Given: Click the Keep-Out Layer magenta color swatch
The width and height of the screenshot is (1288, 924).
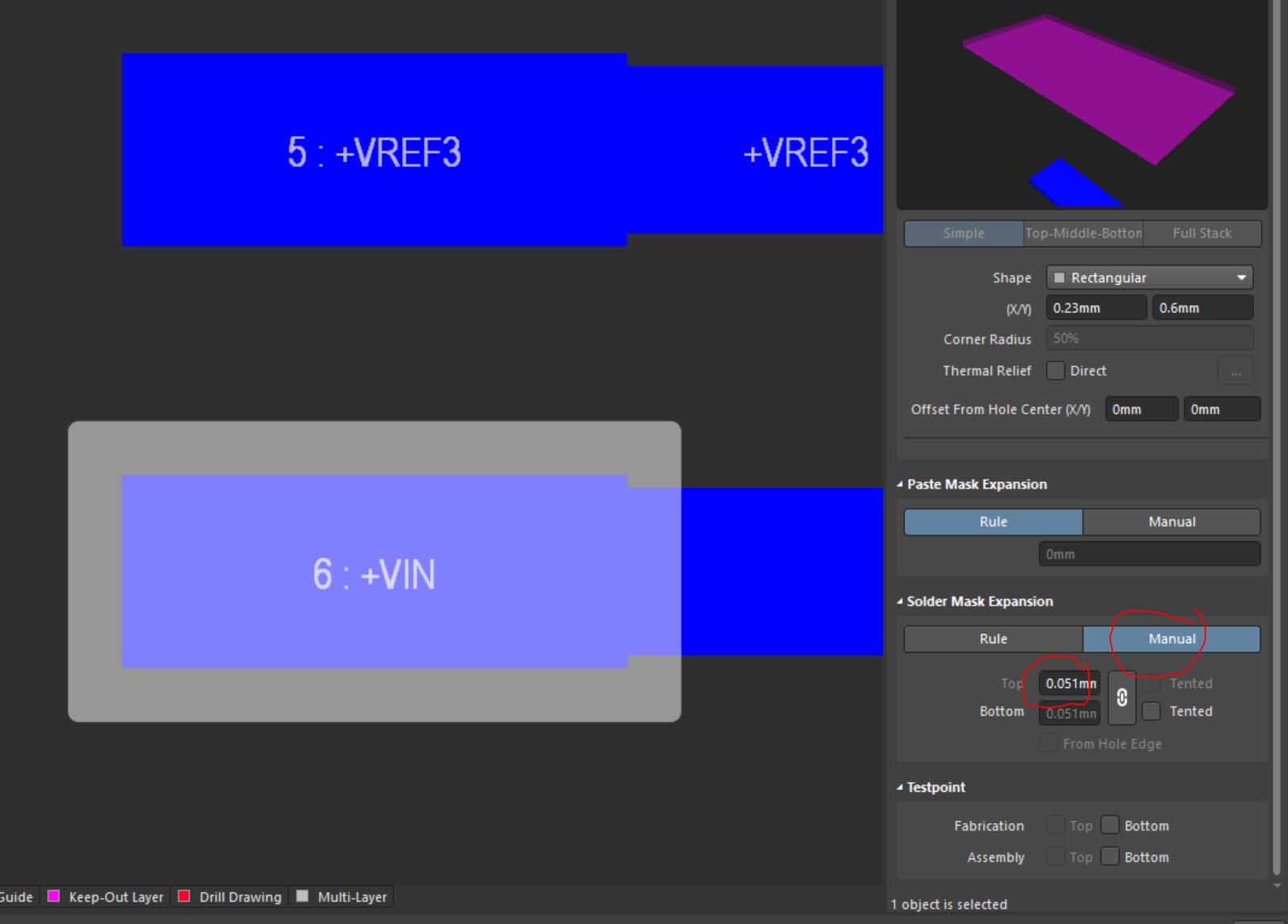Looking at the screenshot, I should coord(54,896).
